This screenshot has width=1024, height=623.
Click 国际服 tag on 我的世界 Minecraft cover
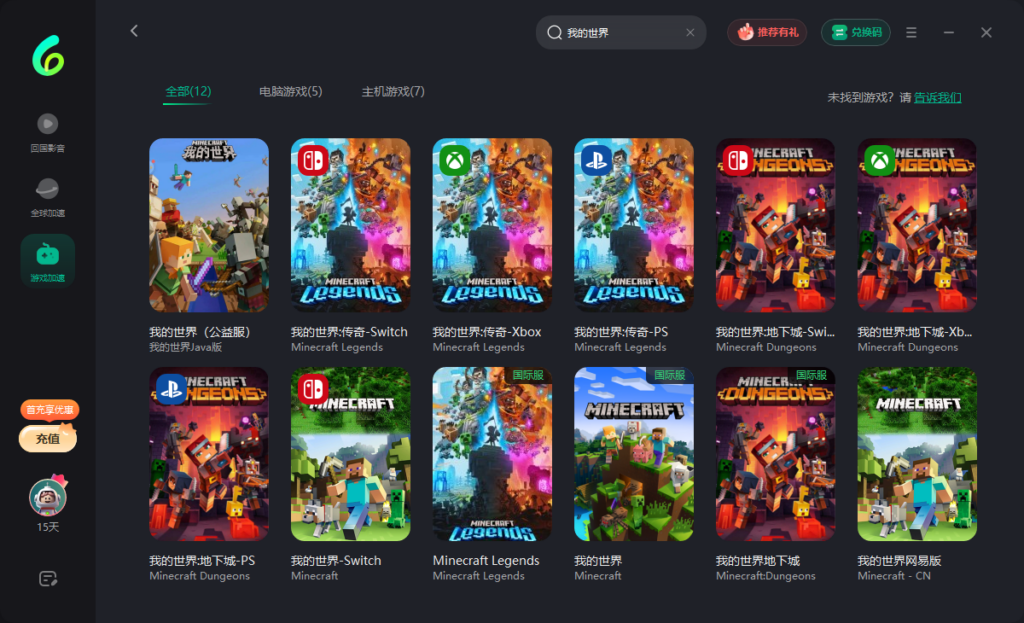pos(670,375)
